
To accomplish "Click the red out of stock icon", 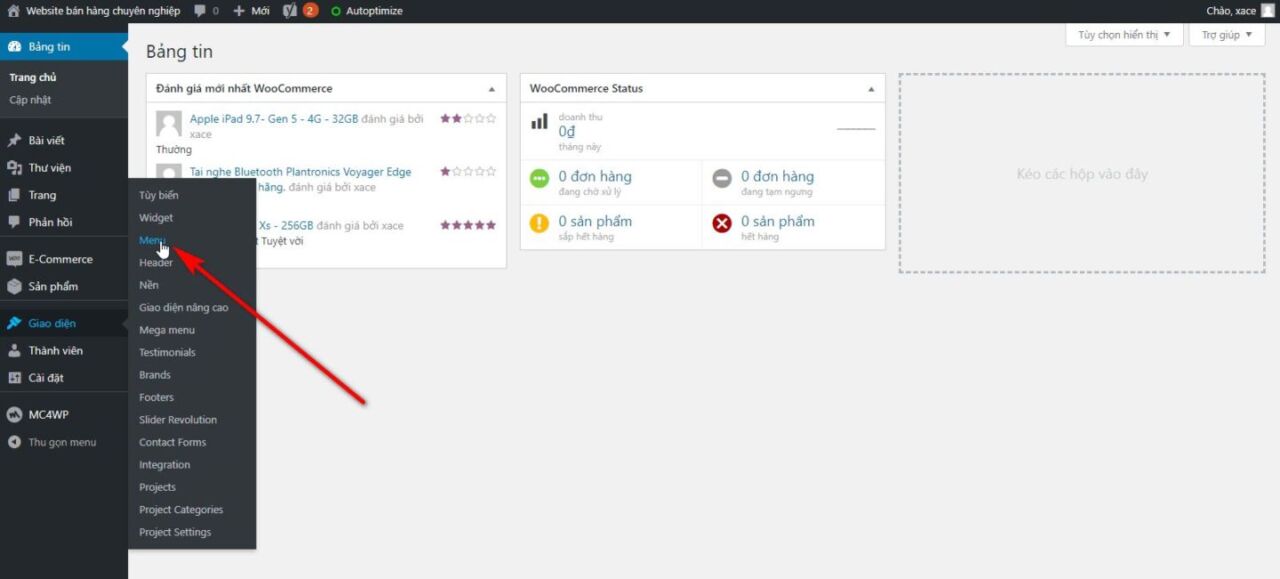I will pos(721,223).
